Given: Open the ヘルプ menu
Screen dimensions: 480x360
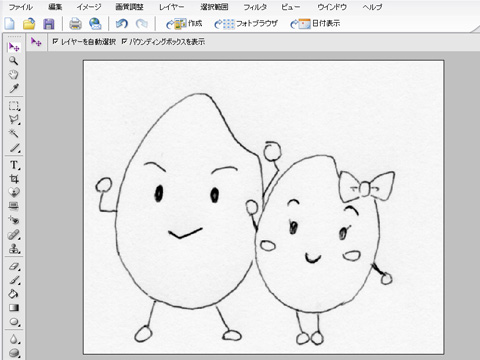Looking at the screenshot, I should click(x=372, y=7).
